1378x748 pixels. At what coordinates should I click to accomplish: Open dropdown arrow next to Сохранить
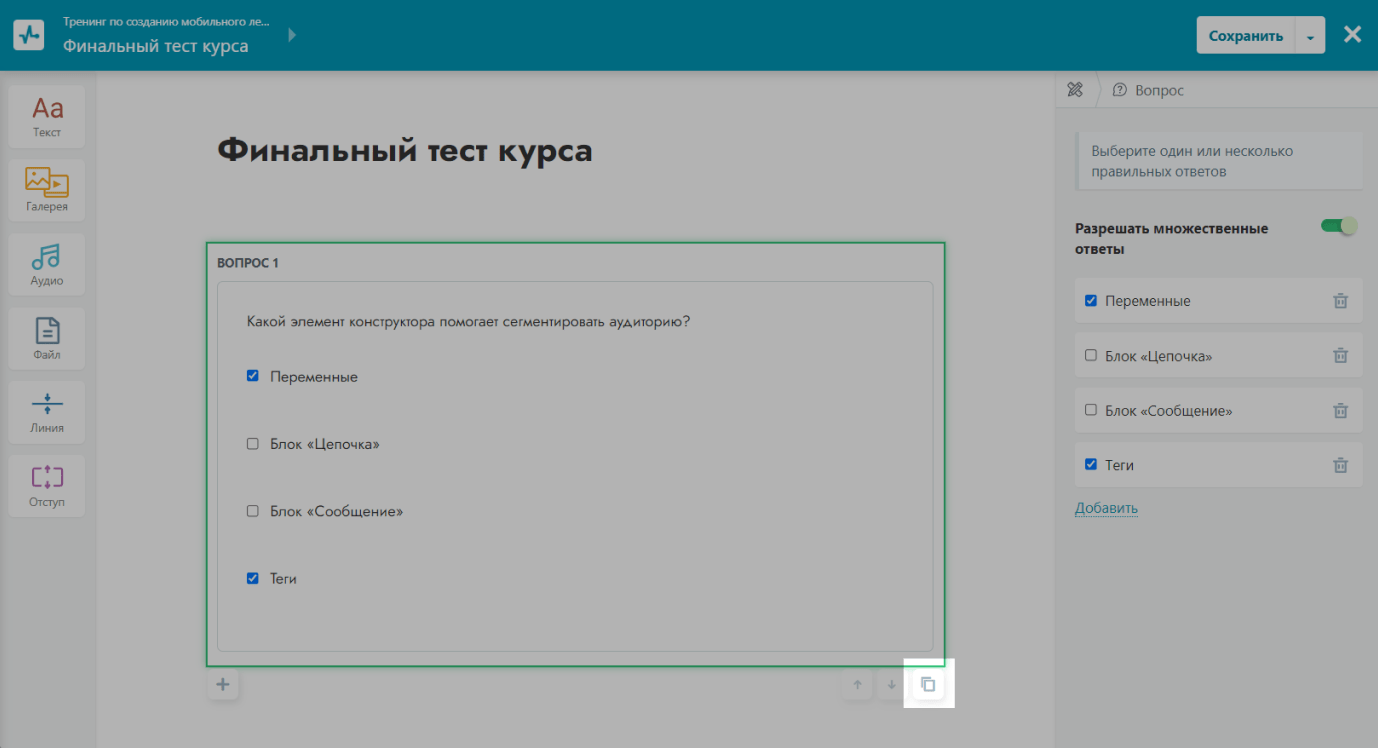1310,36
